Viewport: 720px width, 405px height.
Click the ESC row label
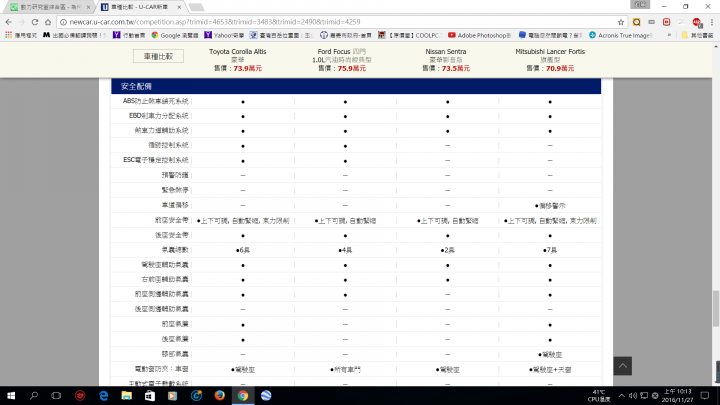[x=156, y=160]
